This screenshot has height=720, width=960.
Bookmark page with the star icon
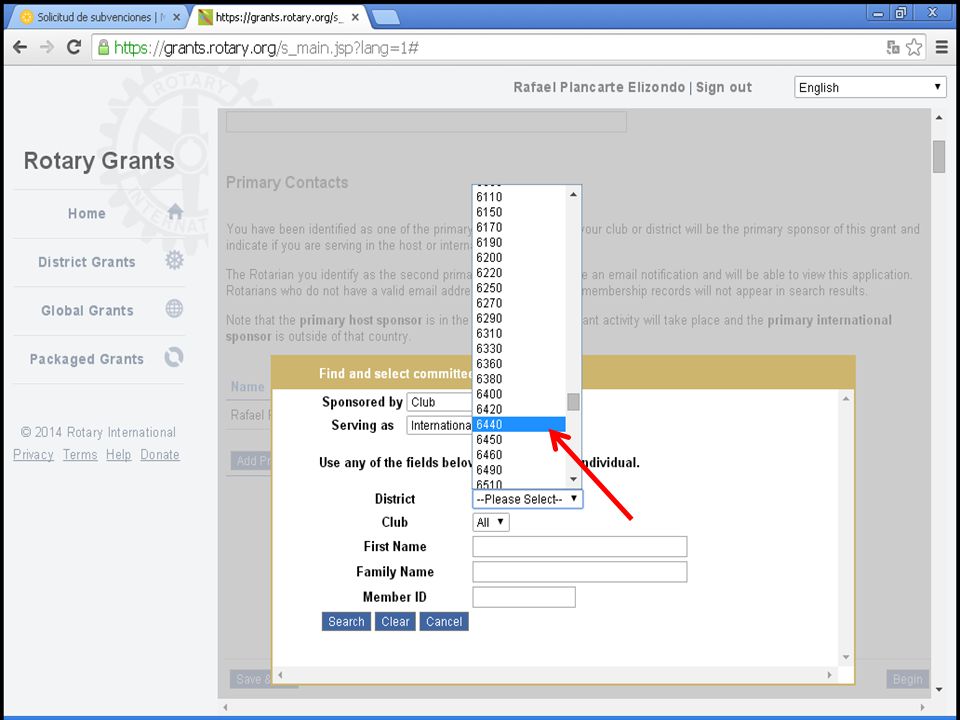[x=914, y=47]
